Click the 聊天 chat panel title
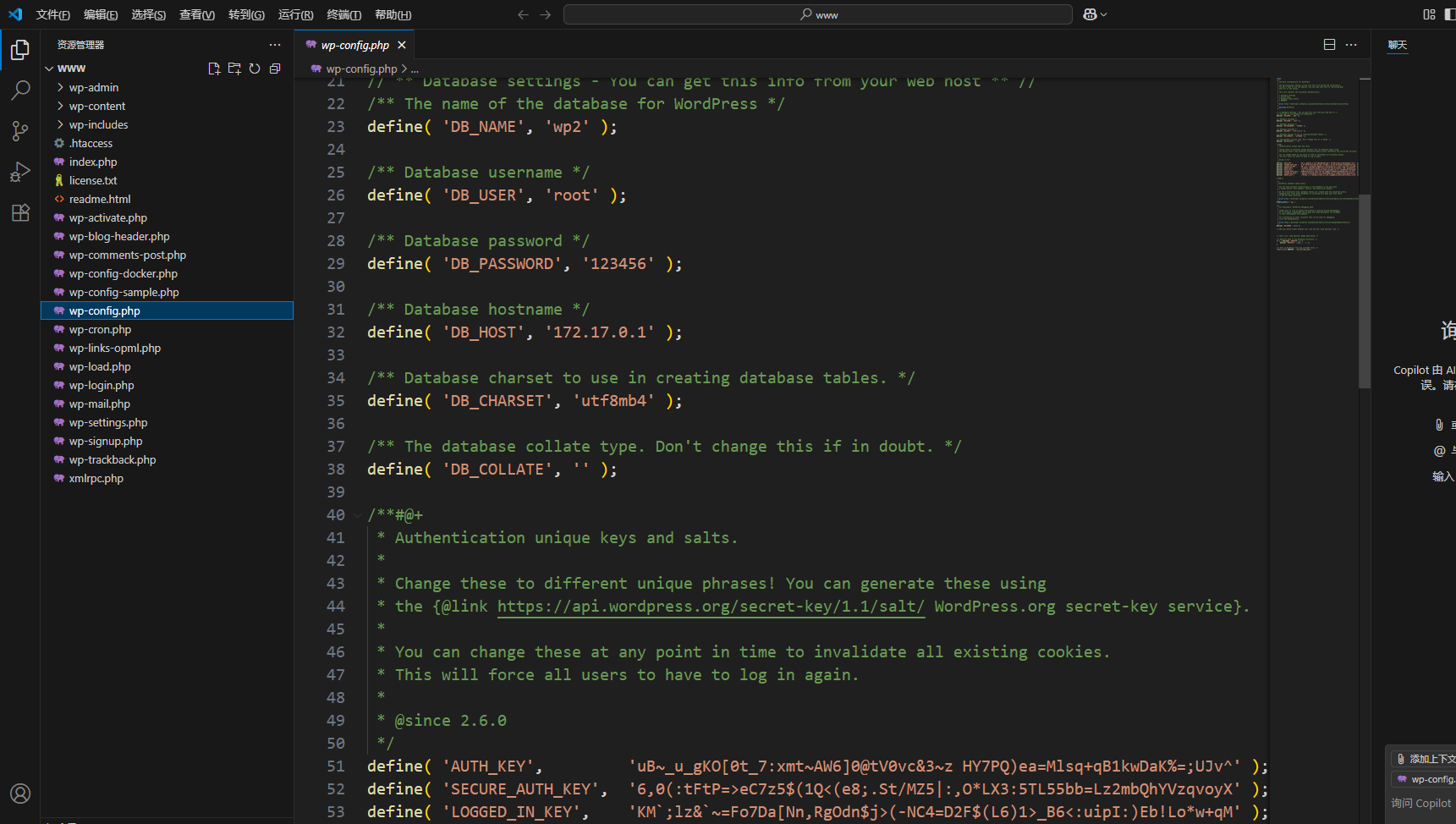Screen dimensions: 1456x824 (1398, 45)
